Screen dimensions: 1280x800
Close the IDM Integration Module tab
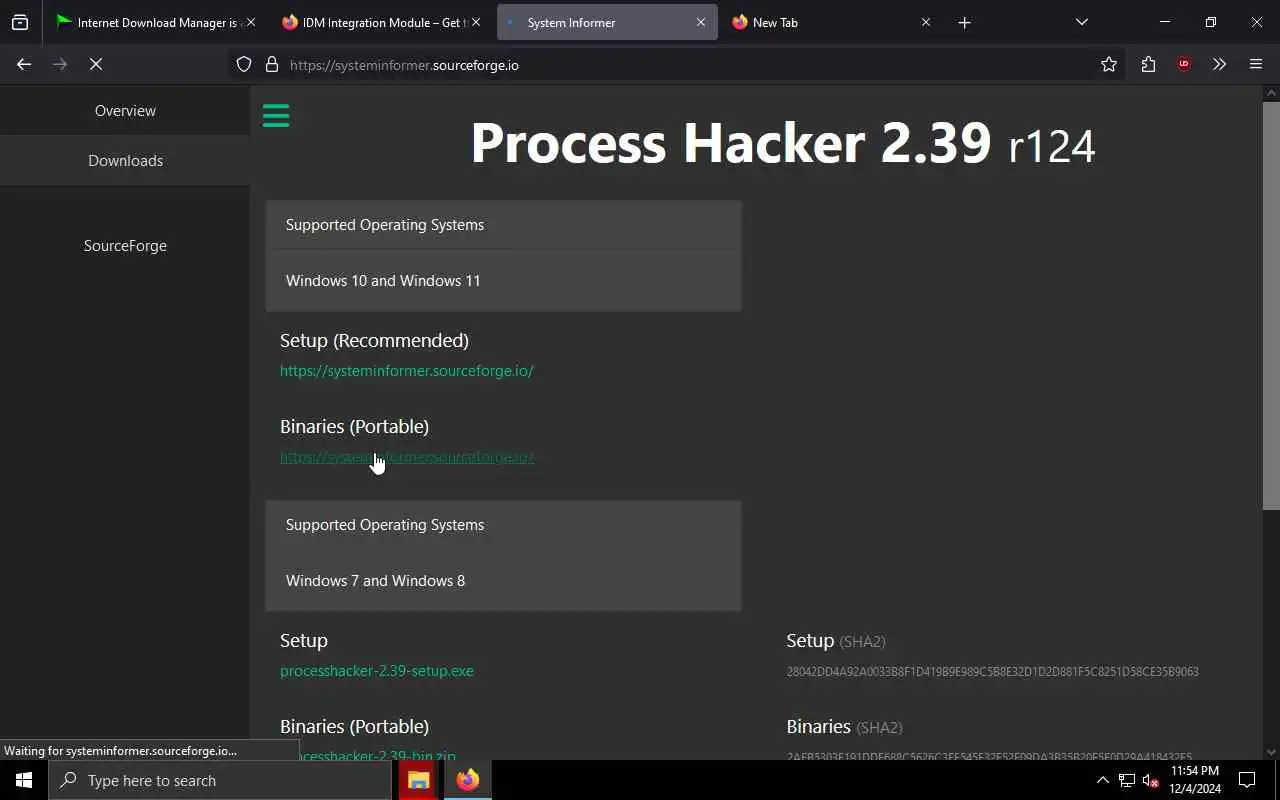pyautogui.click(x=475, y=22)
